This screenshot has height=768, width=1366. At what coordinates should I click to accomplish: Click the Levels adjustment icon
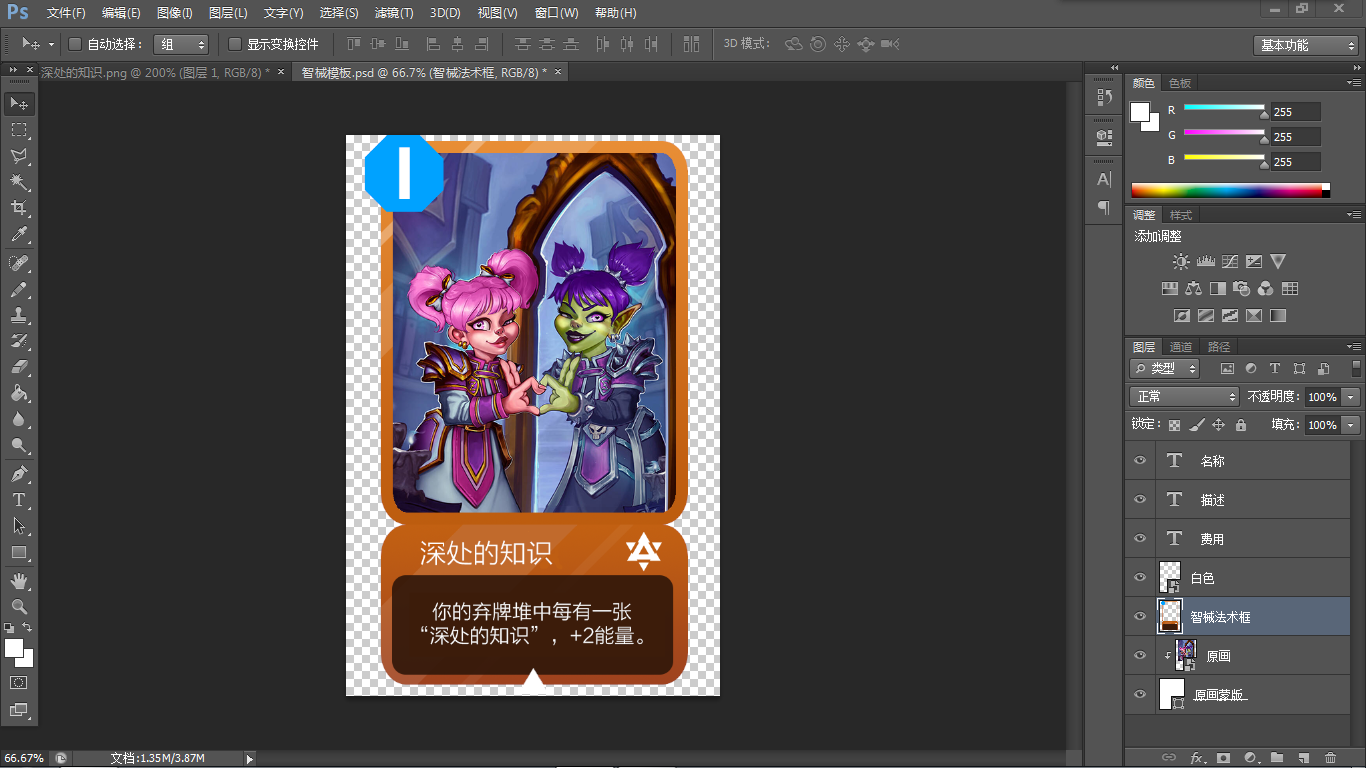click(1205, 262)
